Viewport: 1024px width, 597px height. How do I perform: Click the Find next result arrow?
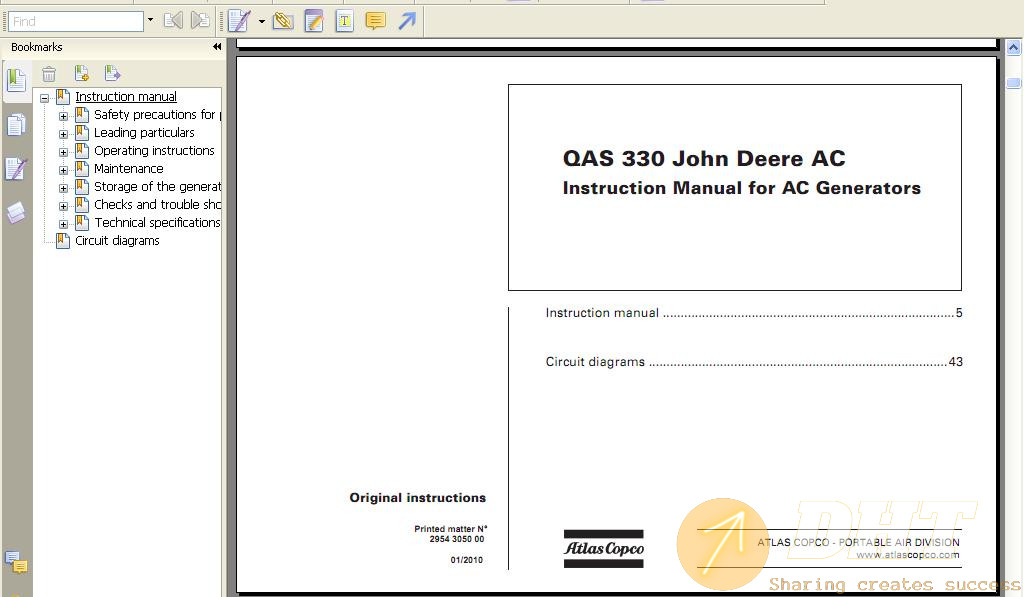pos(200,21)
